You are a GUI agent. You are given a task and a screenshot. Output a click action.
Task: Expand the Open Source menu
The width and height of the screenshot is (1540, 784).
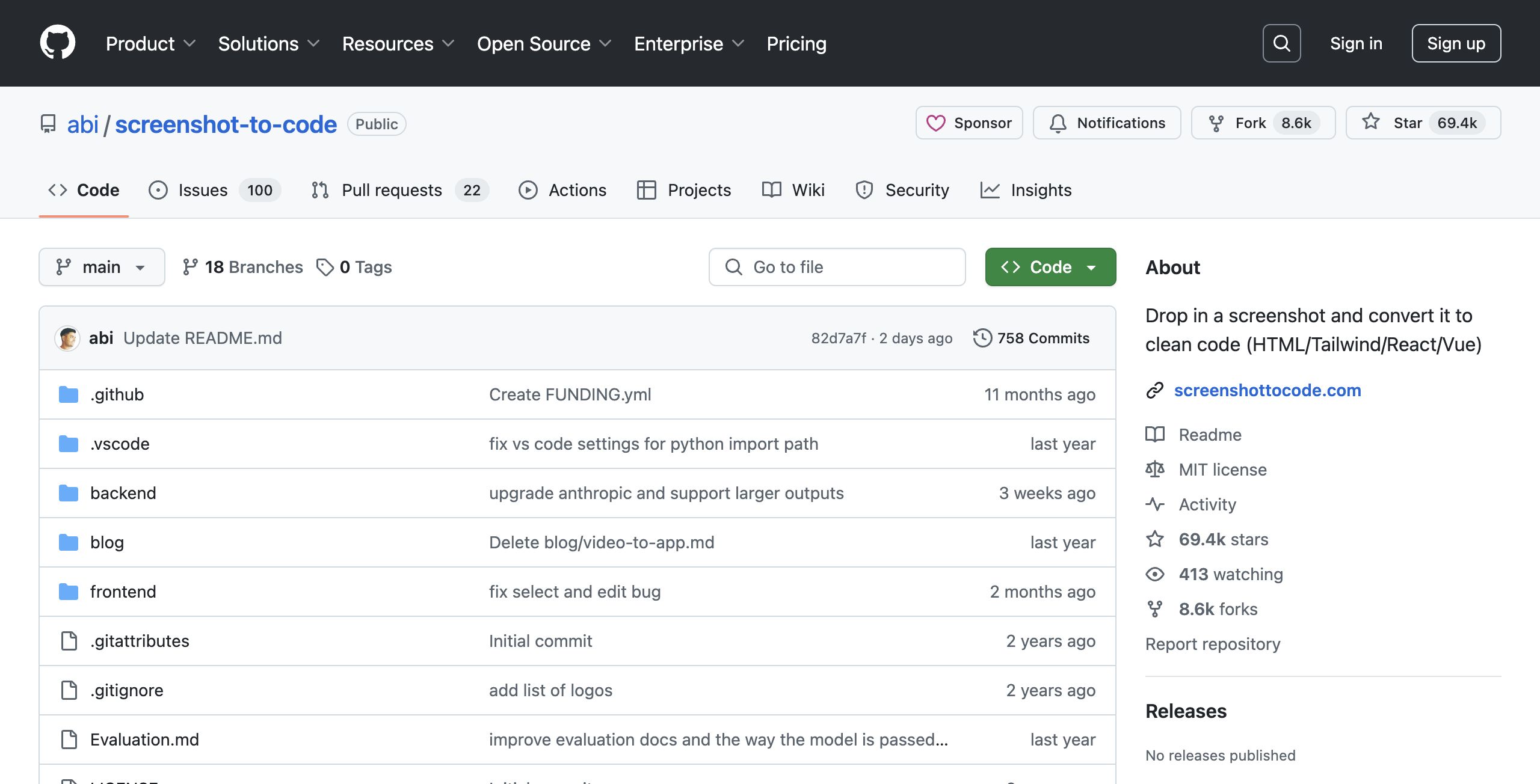point(544,43)
